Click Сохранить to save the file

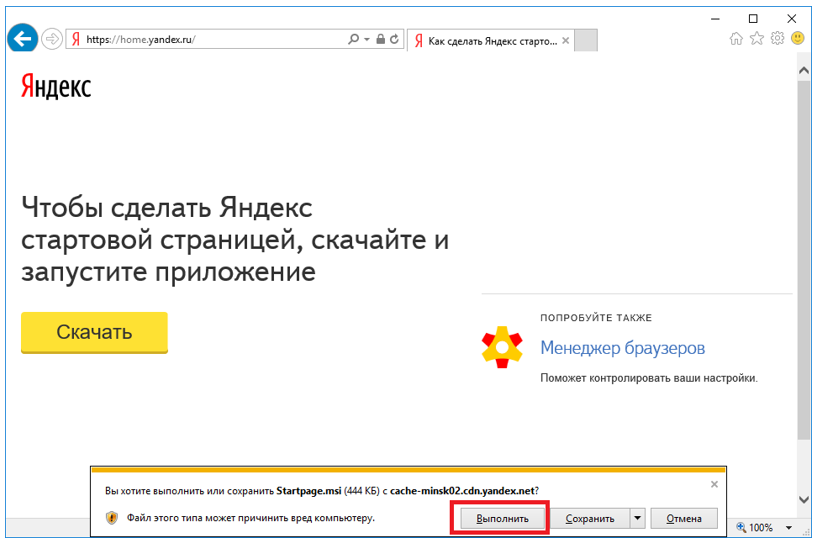590,519
